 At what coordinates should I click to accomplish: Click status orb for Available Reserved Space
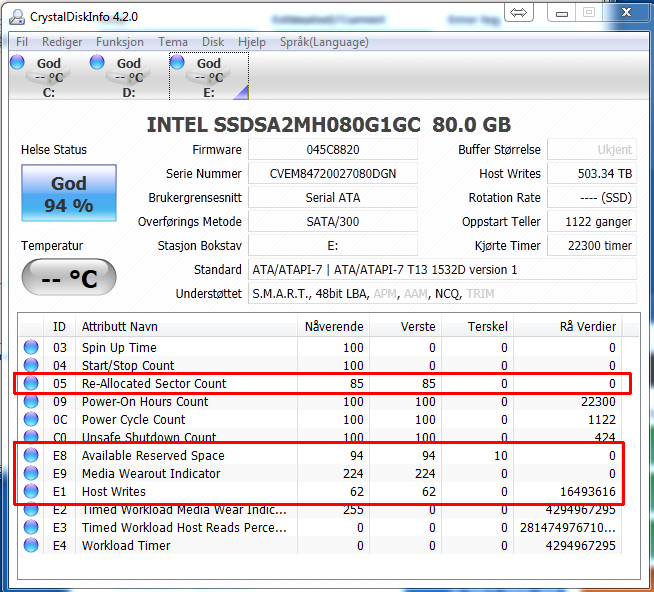31,455
